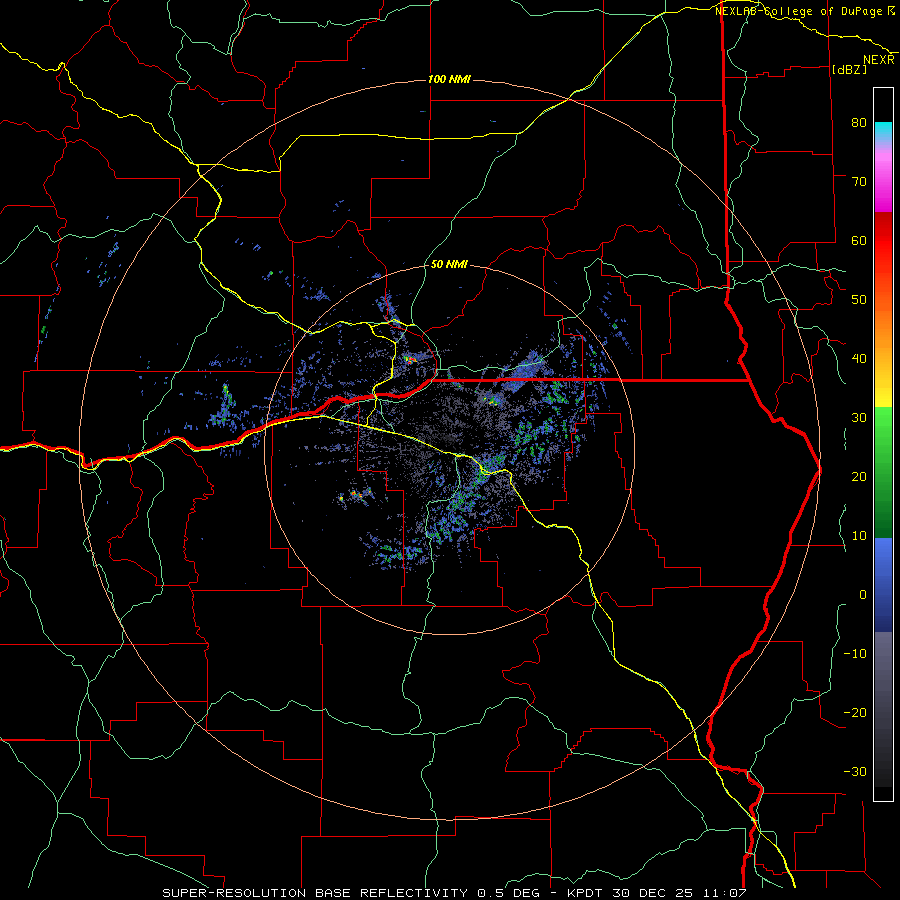Image resolution: width=900 pixels, height=900 pixels.
Task: Click the '30' value on the dBZ scale
Action: pos(859,418)
